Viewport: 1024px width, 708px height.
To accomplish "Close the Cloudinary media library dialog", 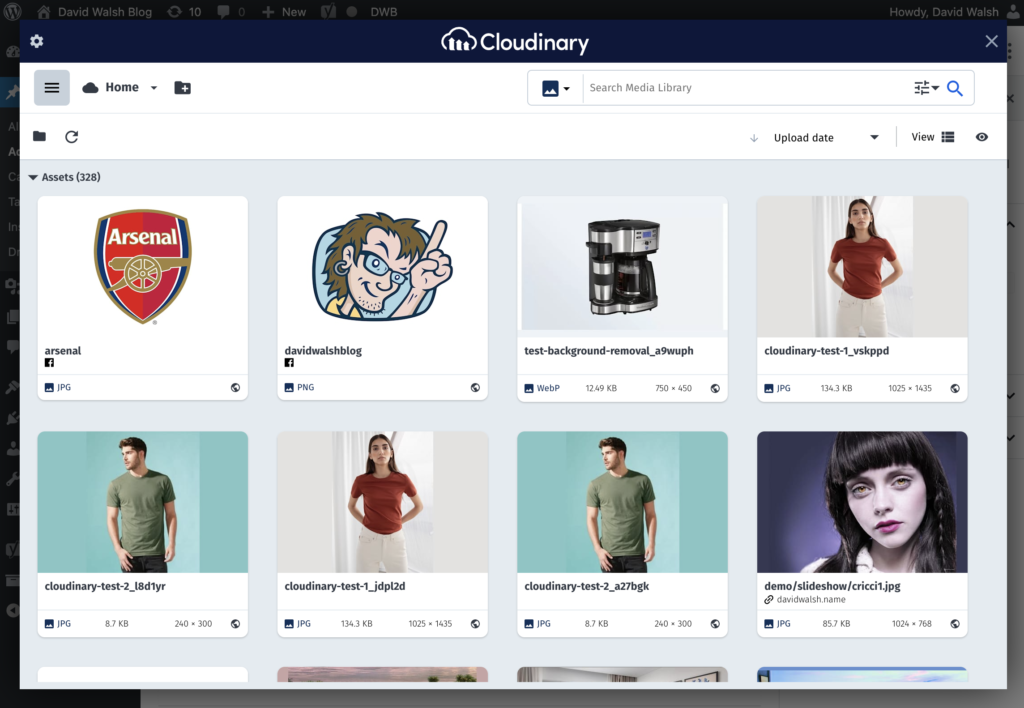I will 991,41.
